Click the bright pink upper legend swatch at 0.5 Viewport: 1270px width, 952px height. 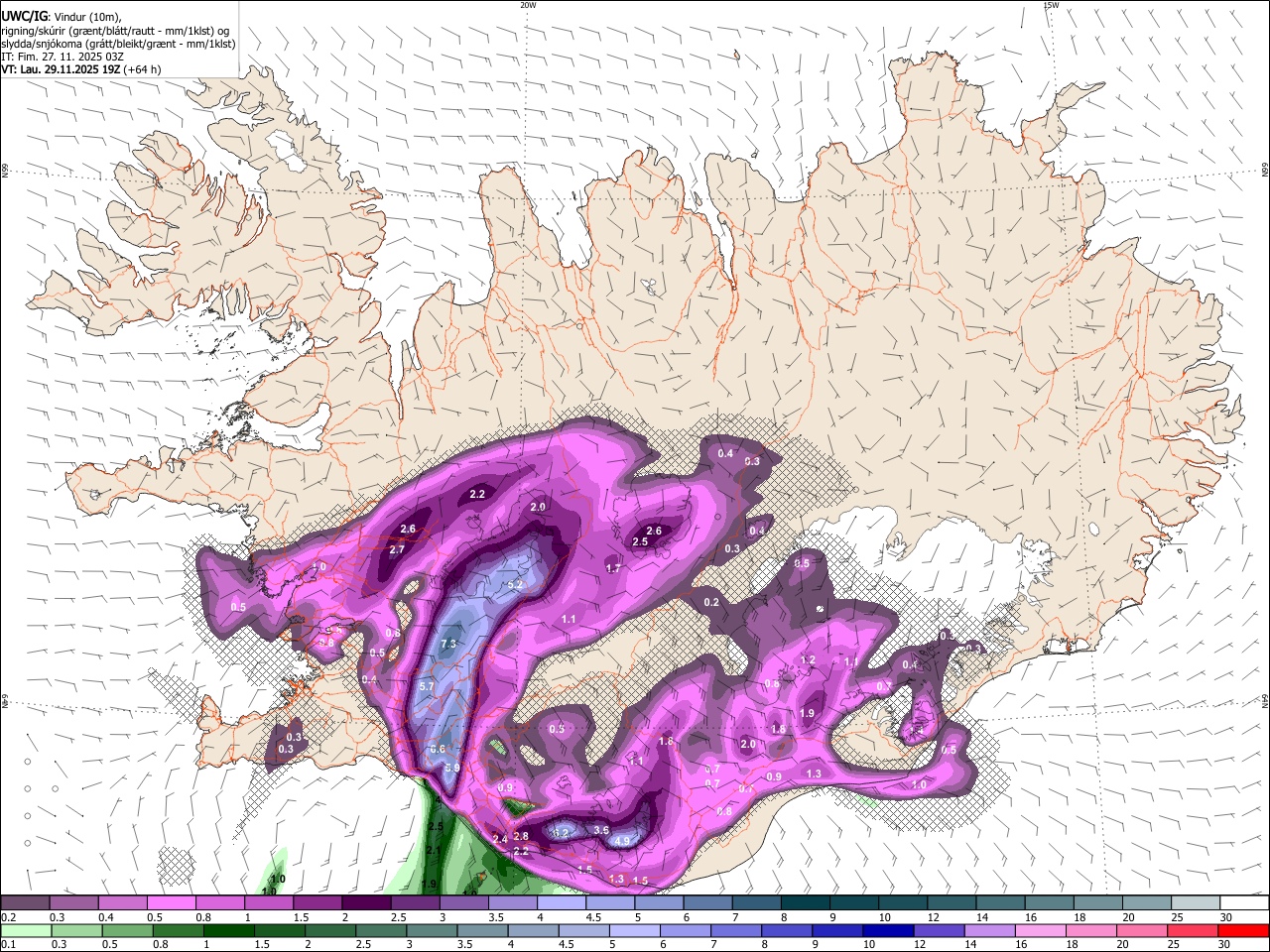(x=171, y=903)
